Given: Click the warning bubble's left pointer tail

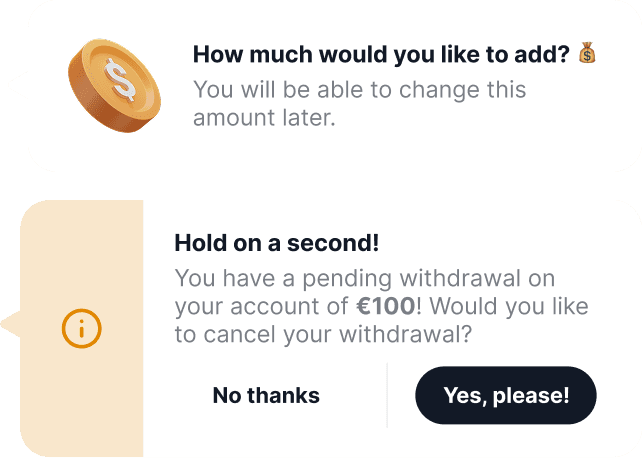Looking at the screenshot, I should coord(10,326).
